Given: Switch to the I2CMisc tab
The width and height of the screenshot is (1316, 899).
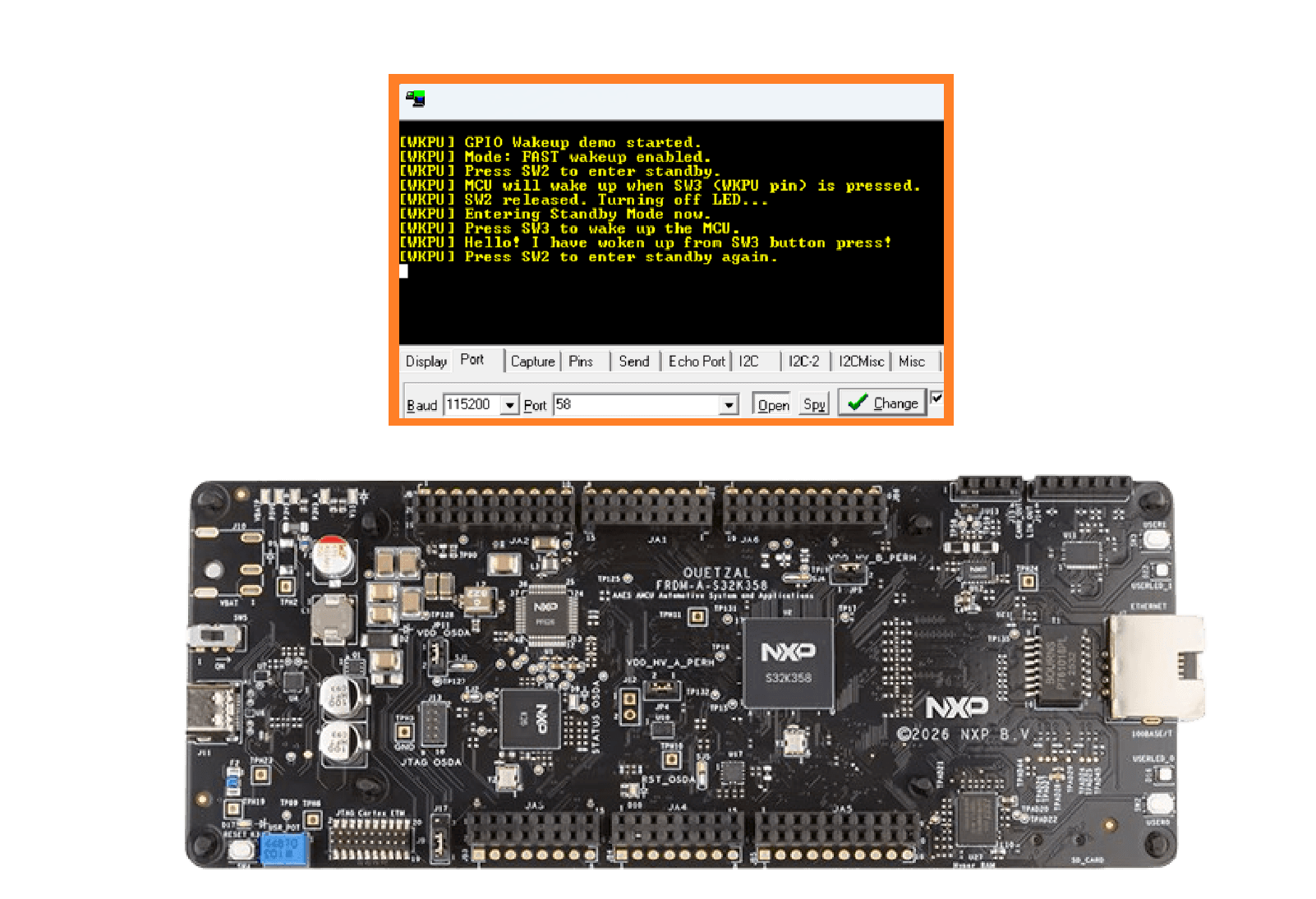Looking at the screenshot, I should click(861, 362).
